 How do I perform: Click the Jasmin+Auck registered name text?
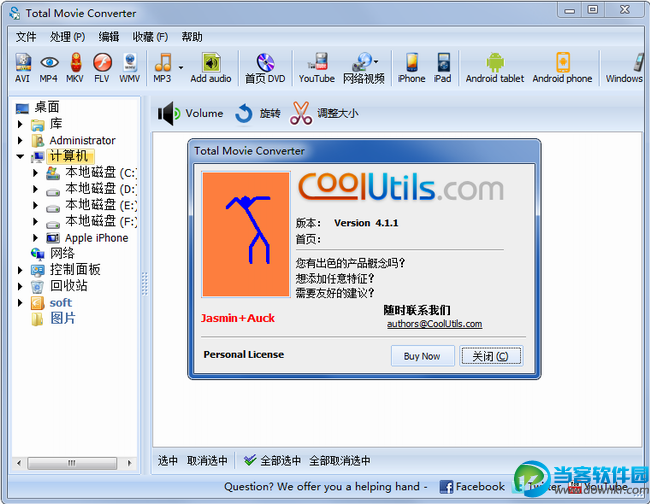click(x=238, y=318)
